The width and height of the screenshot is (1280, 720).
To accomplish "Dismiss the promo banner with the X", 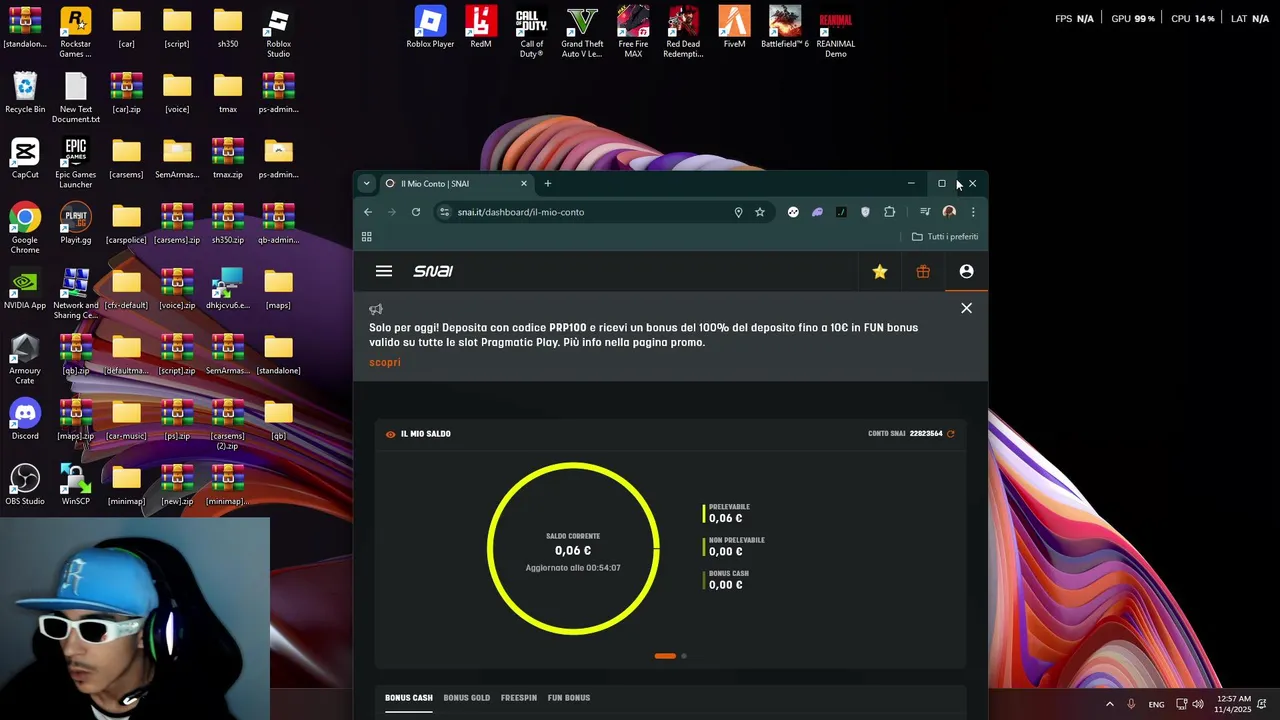I will (x=966, y=308).
